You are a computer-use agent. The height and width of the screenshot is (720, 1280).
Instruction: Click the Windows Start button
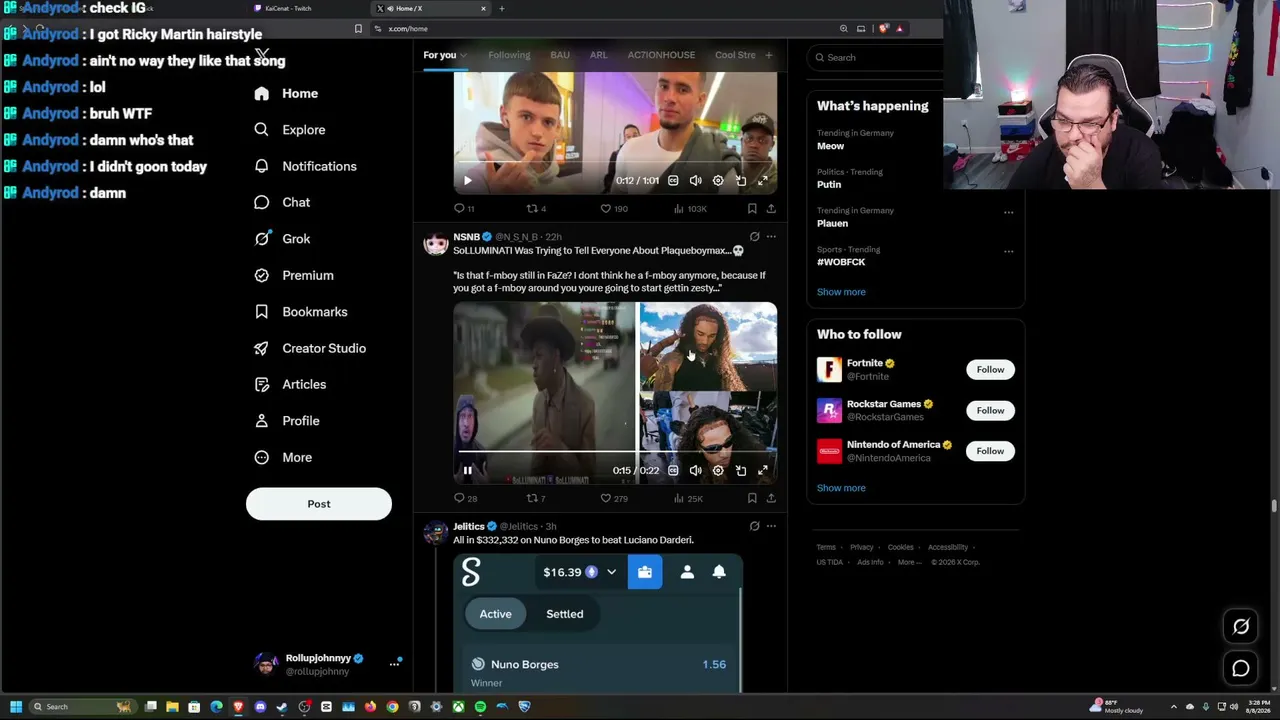pos(16,707)
